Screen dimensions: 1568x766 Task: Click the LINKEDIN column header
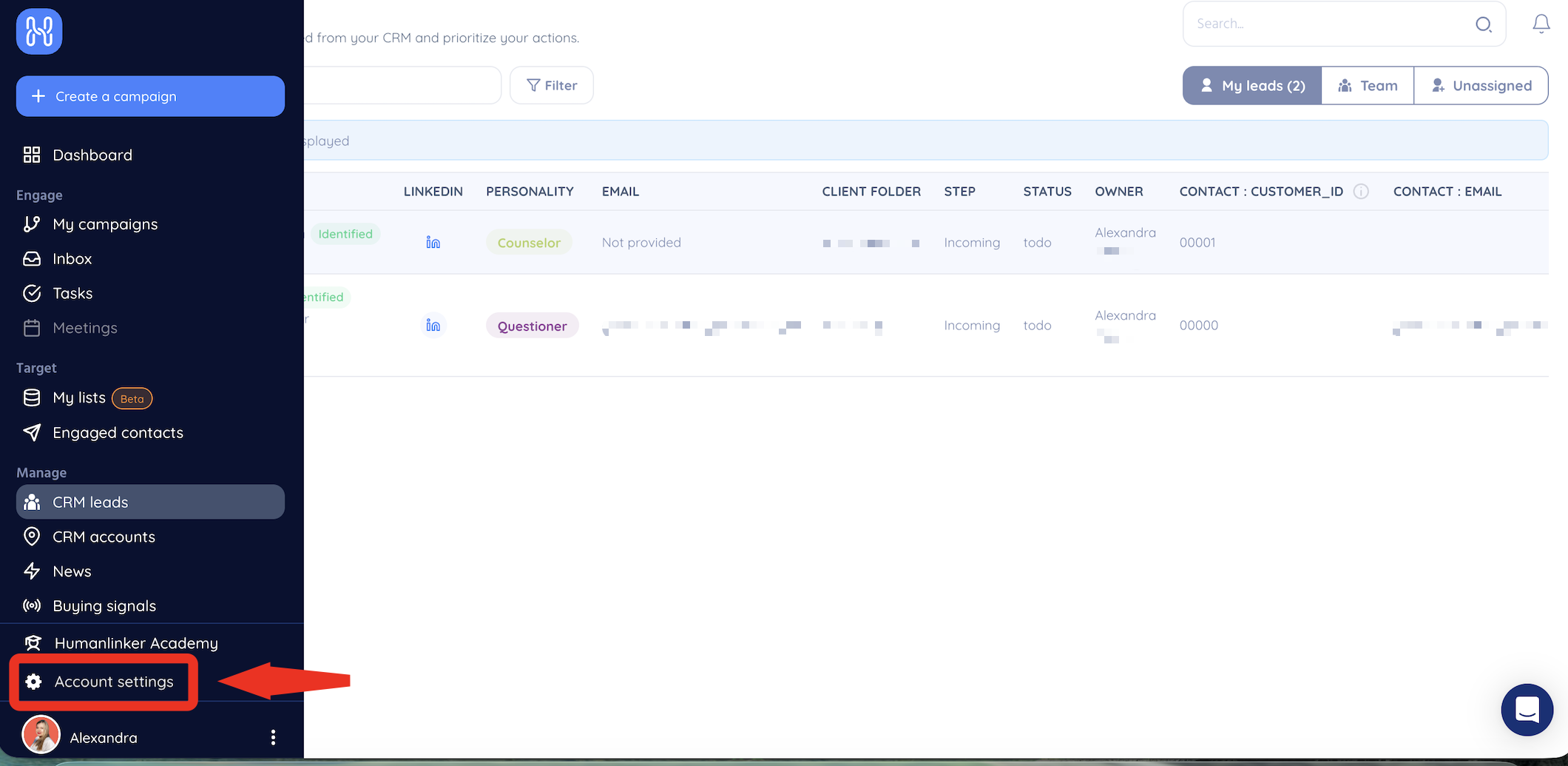(x=433, y=192)
